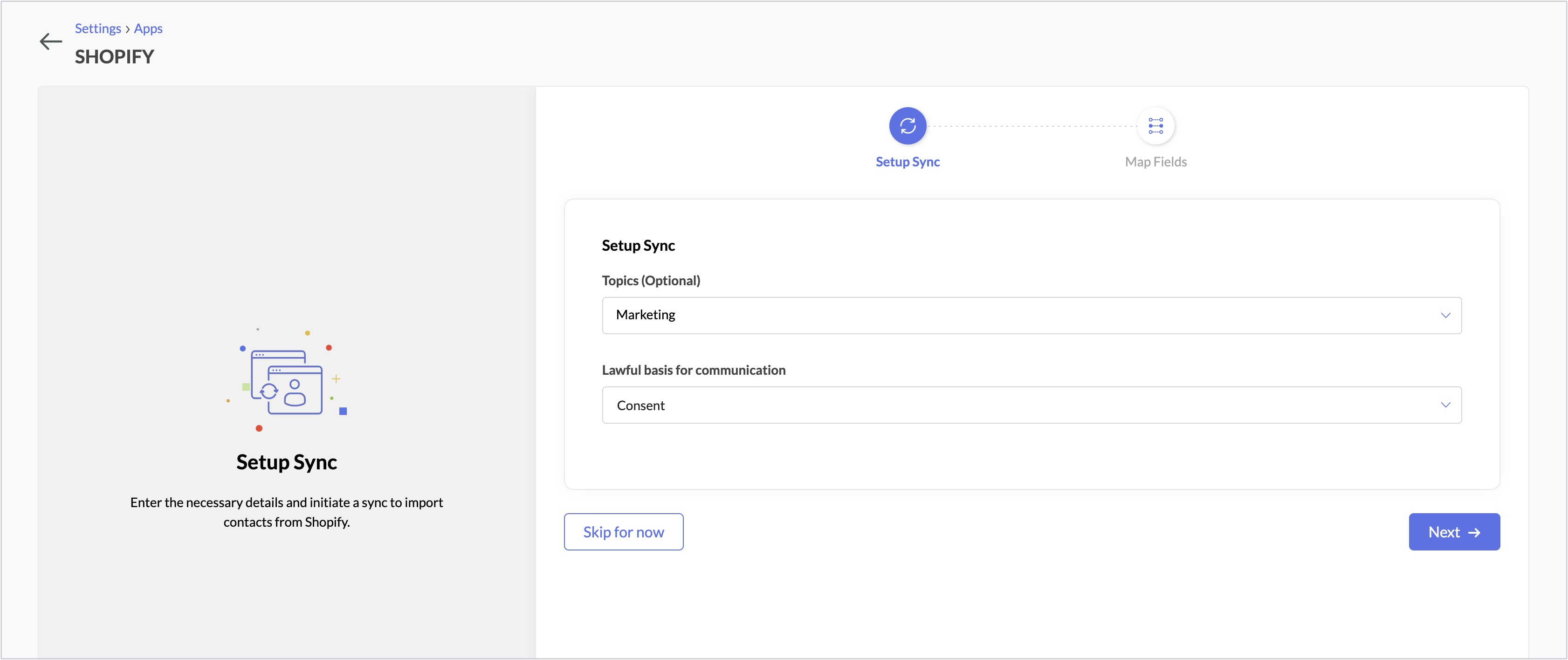Click the SHOPIFY page title
The image size is (1568, 660).
pos(115,56)
